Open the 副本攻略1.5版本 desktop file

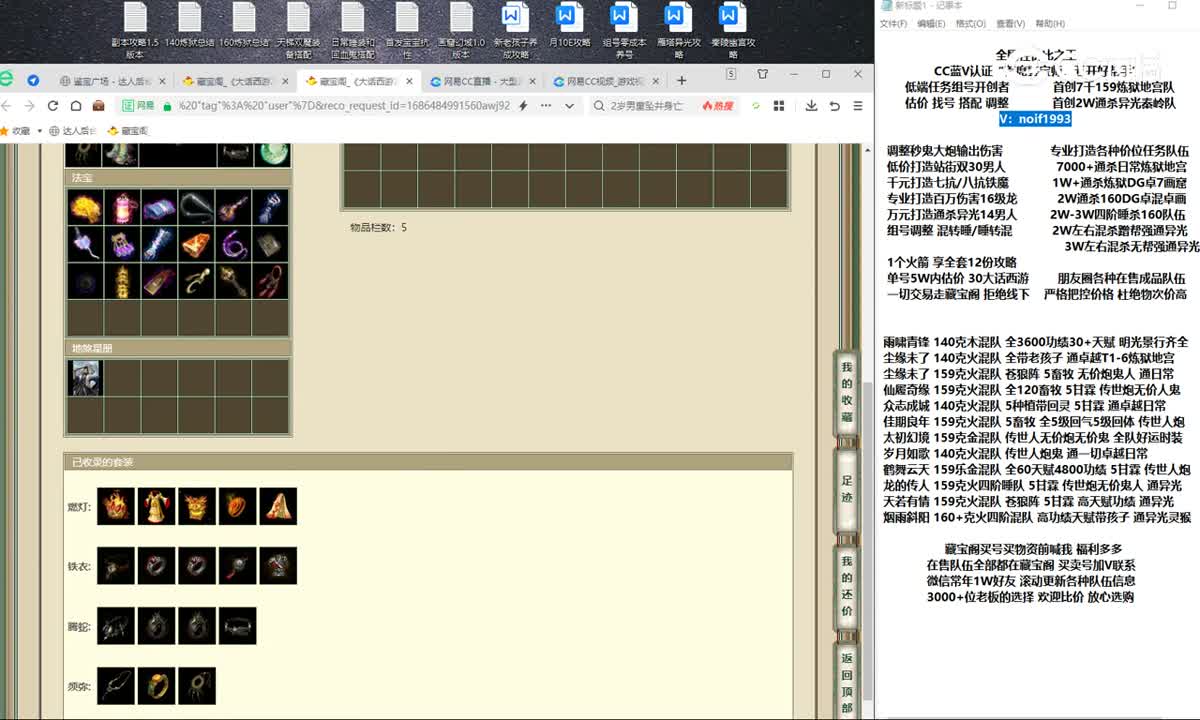(135, 30)
